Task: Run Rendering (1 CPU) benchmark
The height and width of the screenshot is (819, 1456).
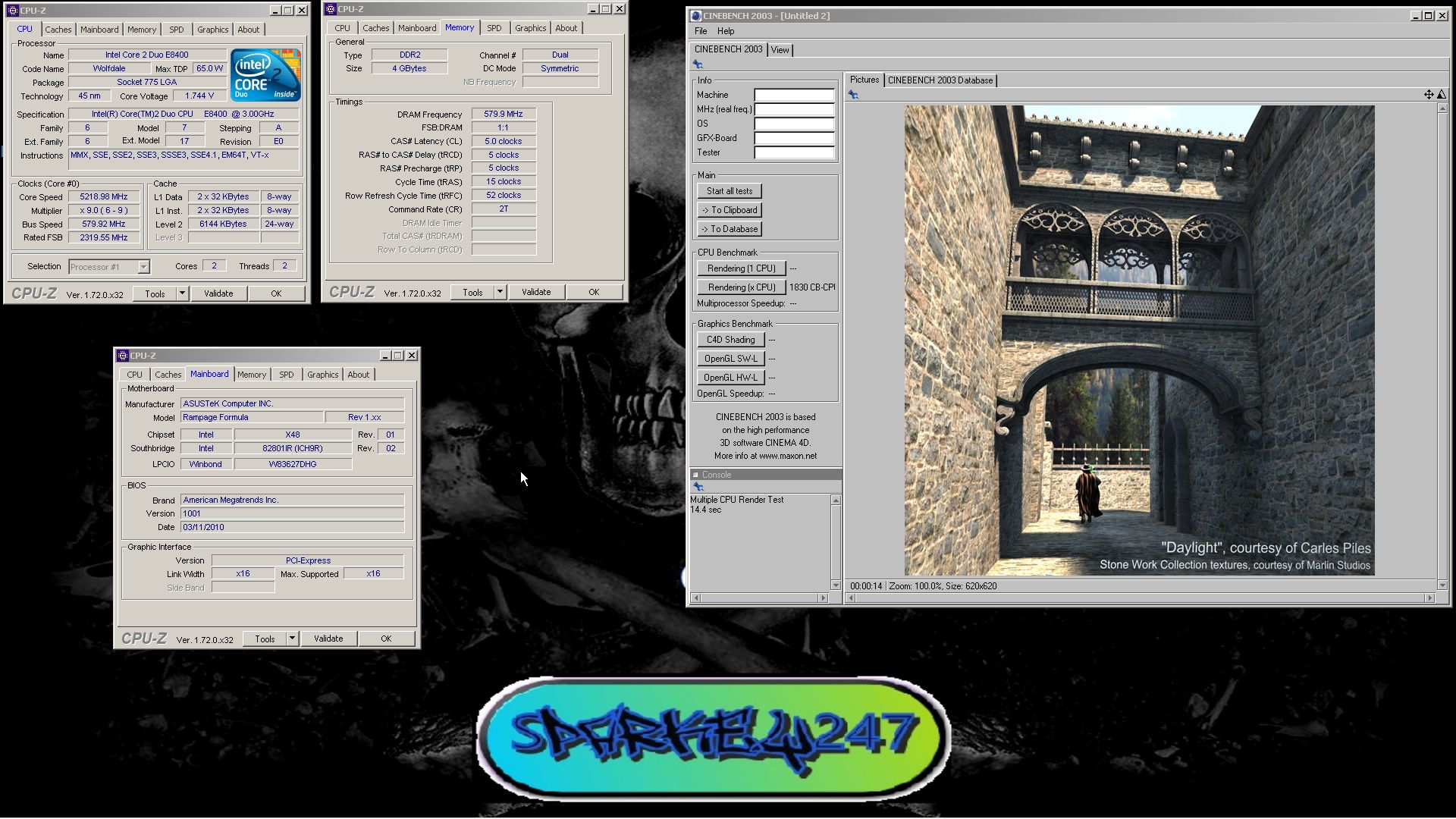Action: coord(741,268)
